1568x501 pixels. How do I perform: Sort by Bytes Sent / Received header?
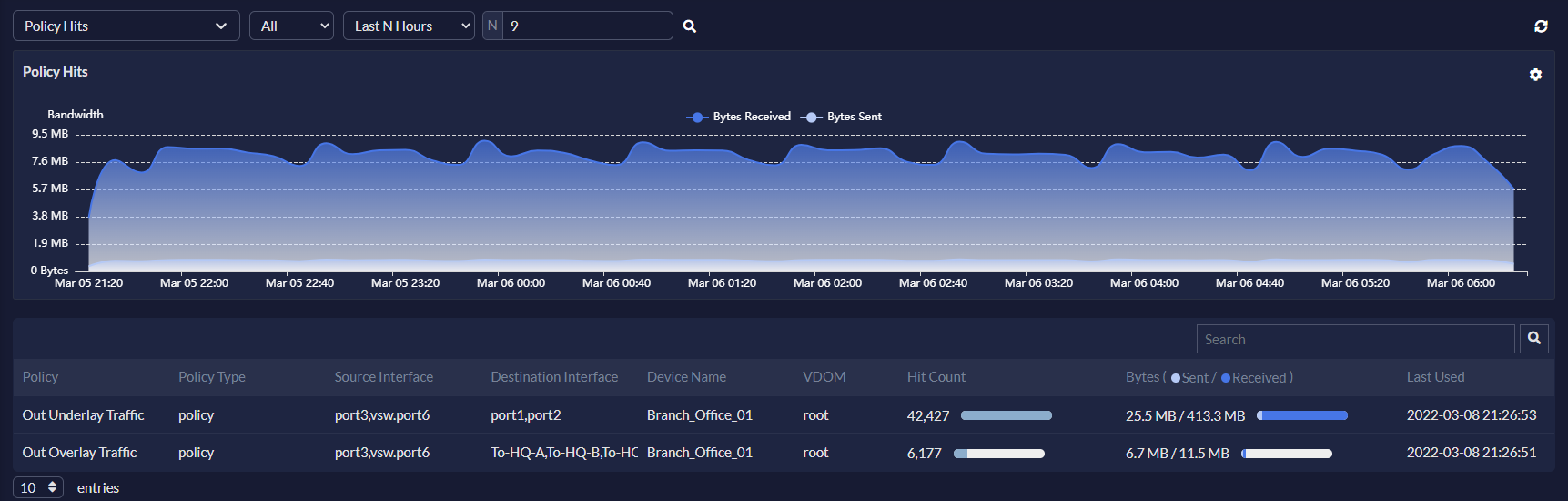(x=1209, y=377)
